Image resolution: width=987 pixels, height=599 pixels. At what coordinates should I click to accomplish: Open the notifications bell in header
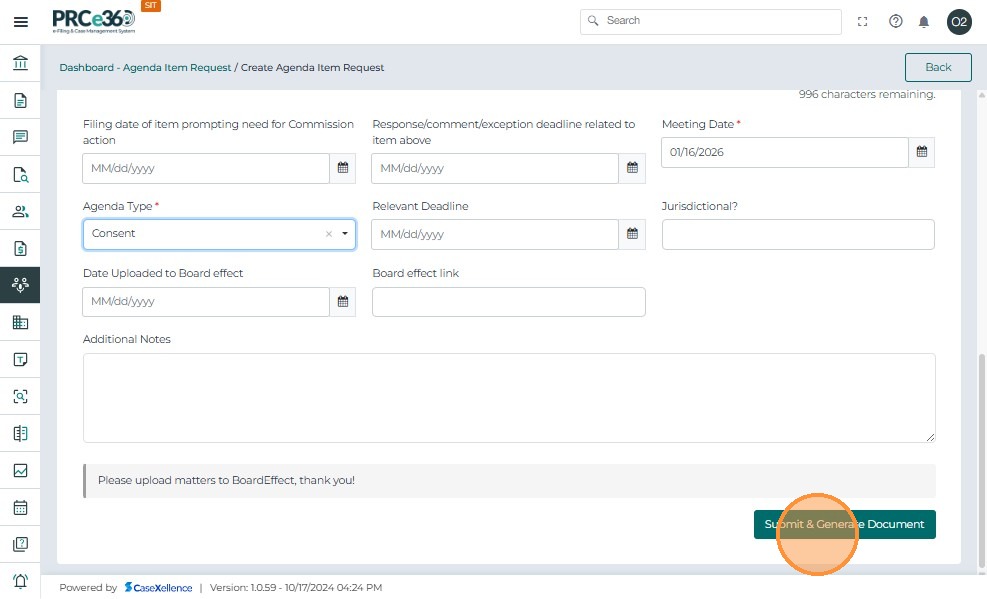[x=924, y=22]
